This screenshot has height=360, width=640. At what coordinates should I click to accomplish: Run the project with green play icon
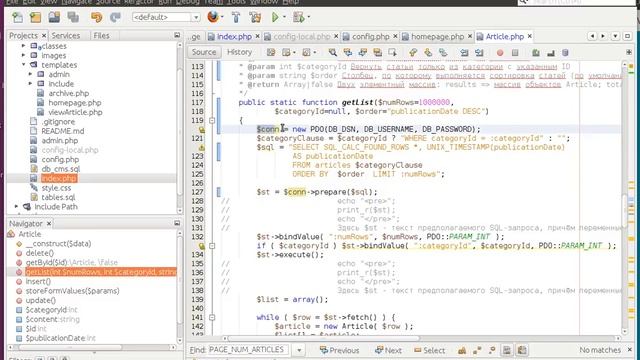[275, 17]
